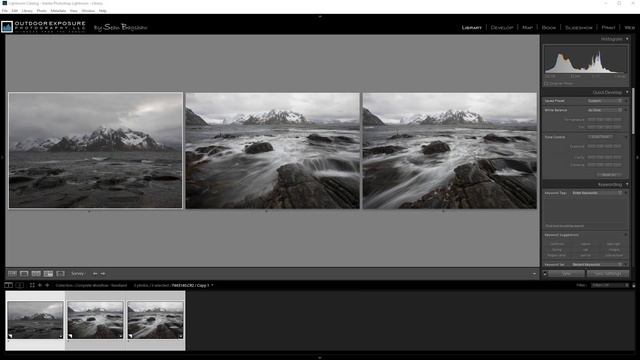The width and height of the screenshot is (640, 360).
Task: Select the second filmstrip thumbnail
Action: pyautogui.click(x=96, y=320)
